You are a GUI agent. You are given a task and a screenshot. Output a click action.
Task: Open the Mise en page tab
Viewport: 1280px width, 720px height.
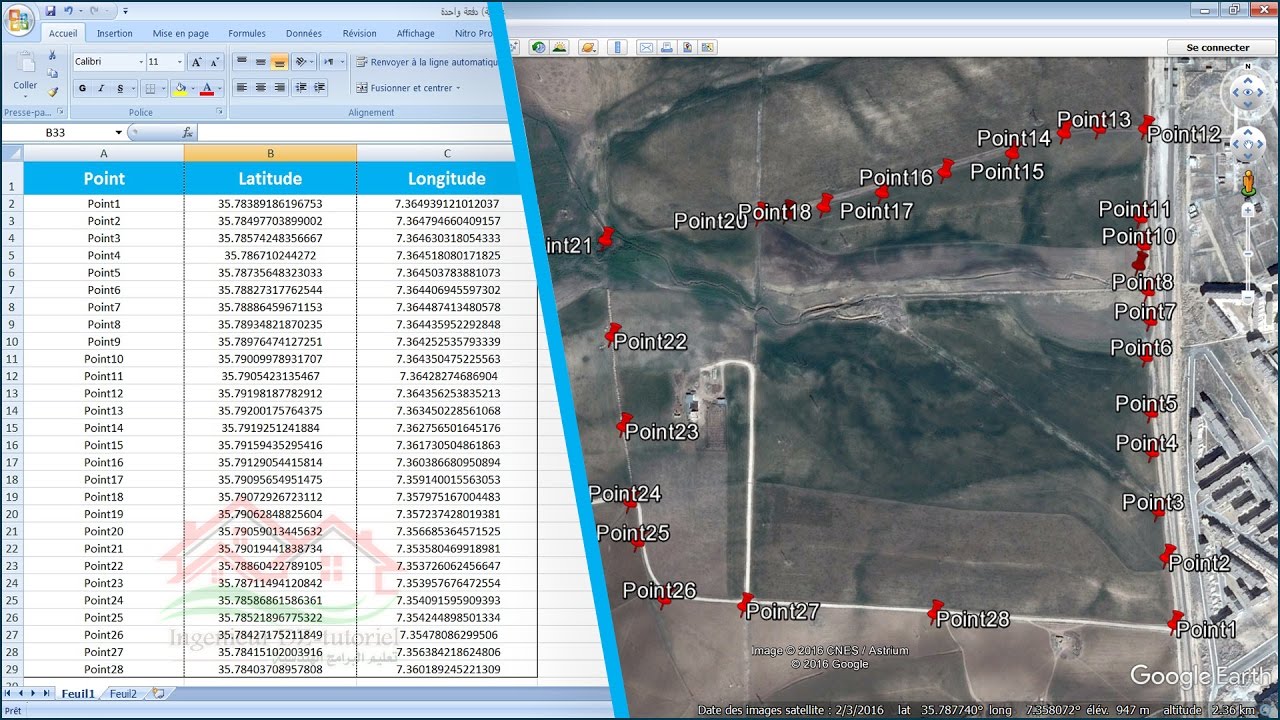181,33
